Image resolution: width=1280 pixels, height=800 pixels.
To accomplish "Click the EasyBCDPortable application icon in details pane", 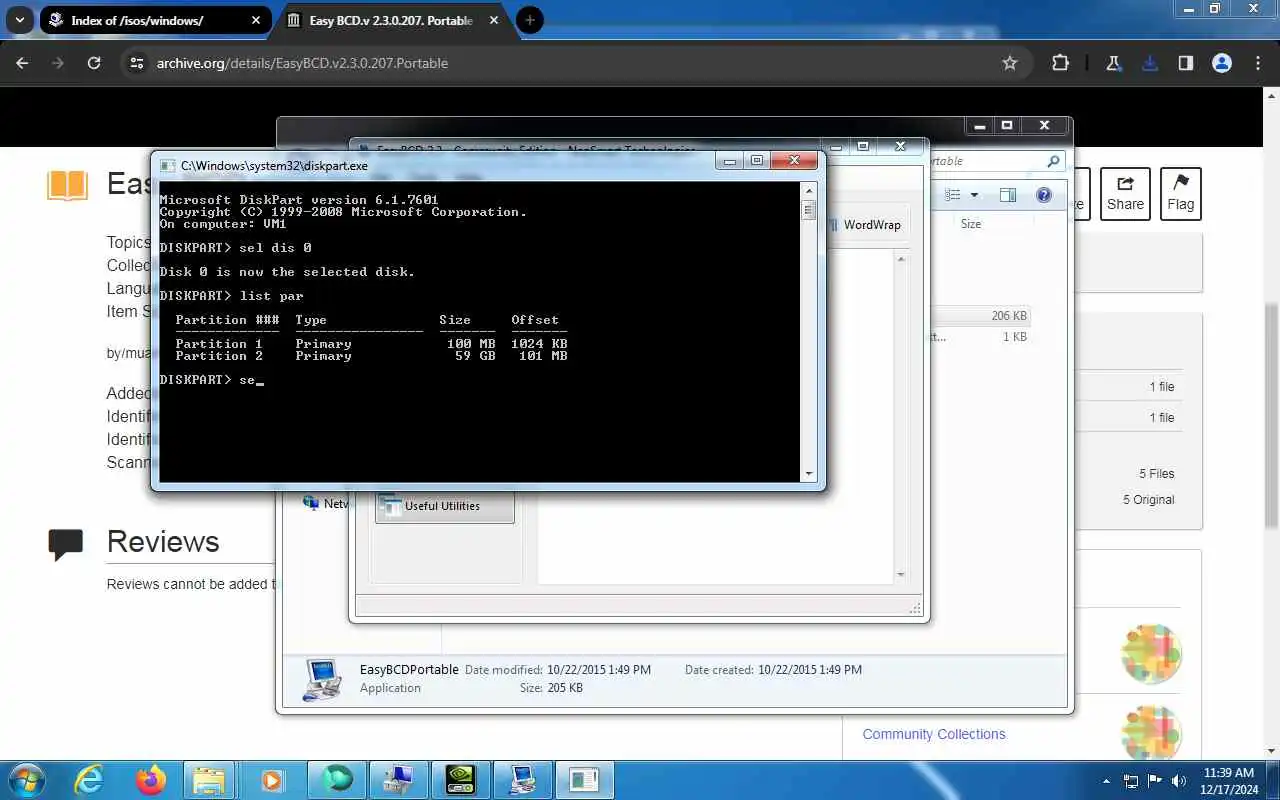I will coord(322,679).
